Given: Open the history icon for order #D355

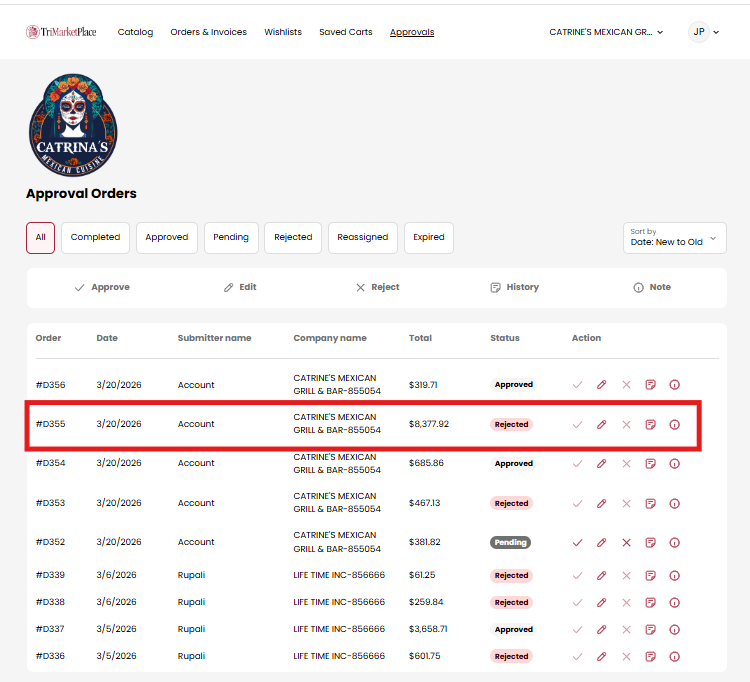Looking at the screenshot, I should (650, 425).
